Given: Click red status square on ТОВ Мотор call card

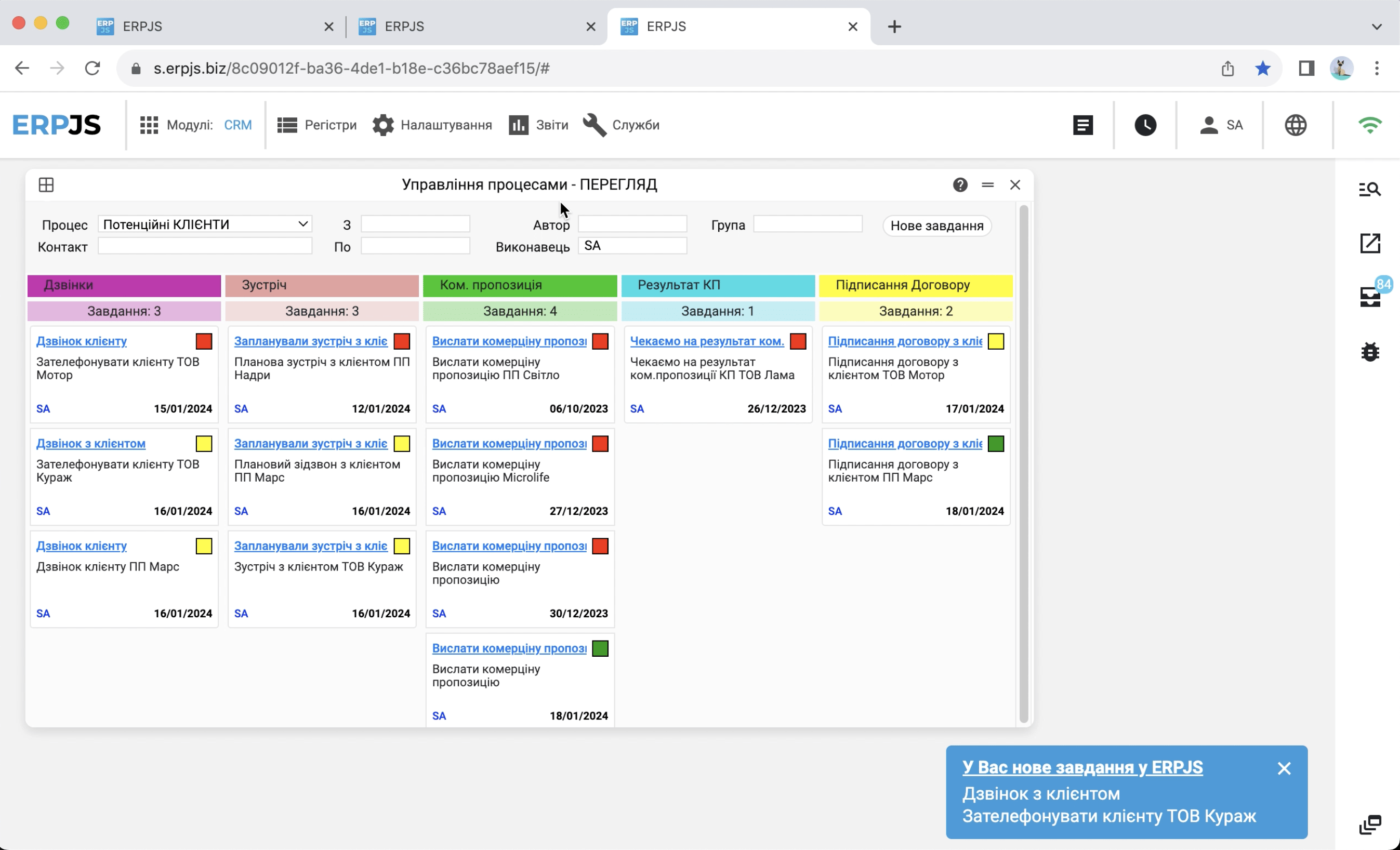Looking at the screenshot, I should tap(204, 341).
